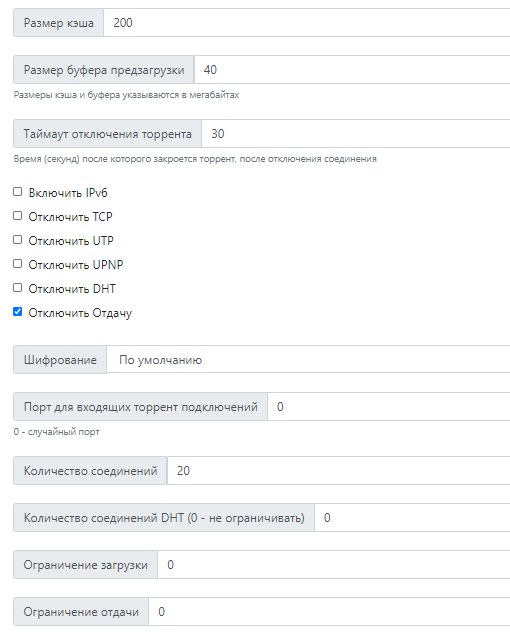Edit the Количество соединений value field
This screenshot has width=510, height=632.
click(339, 470)
